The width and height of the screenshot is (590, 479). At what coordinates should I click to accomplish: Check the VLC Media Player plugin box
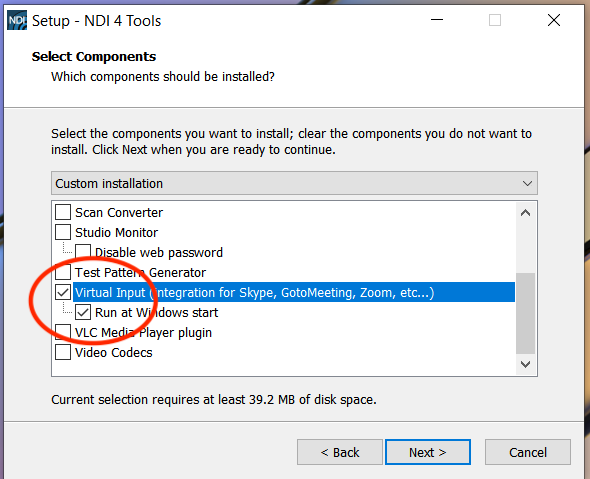click(x=63, y=332)
